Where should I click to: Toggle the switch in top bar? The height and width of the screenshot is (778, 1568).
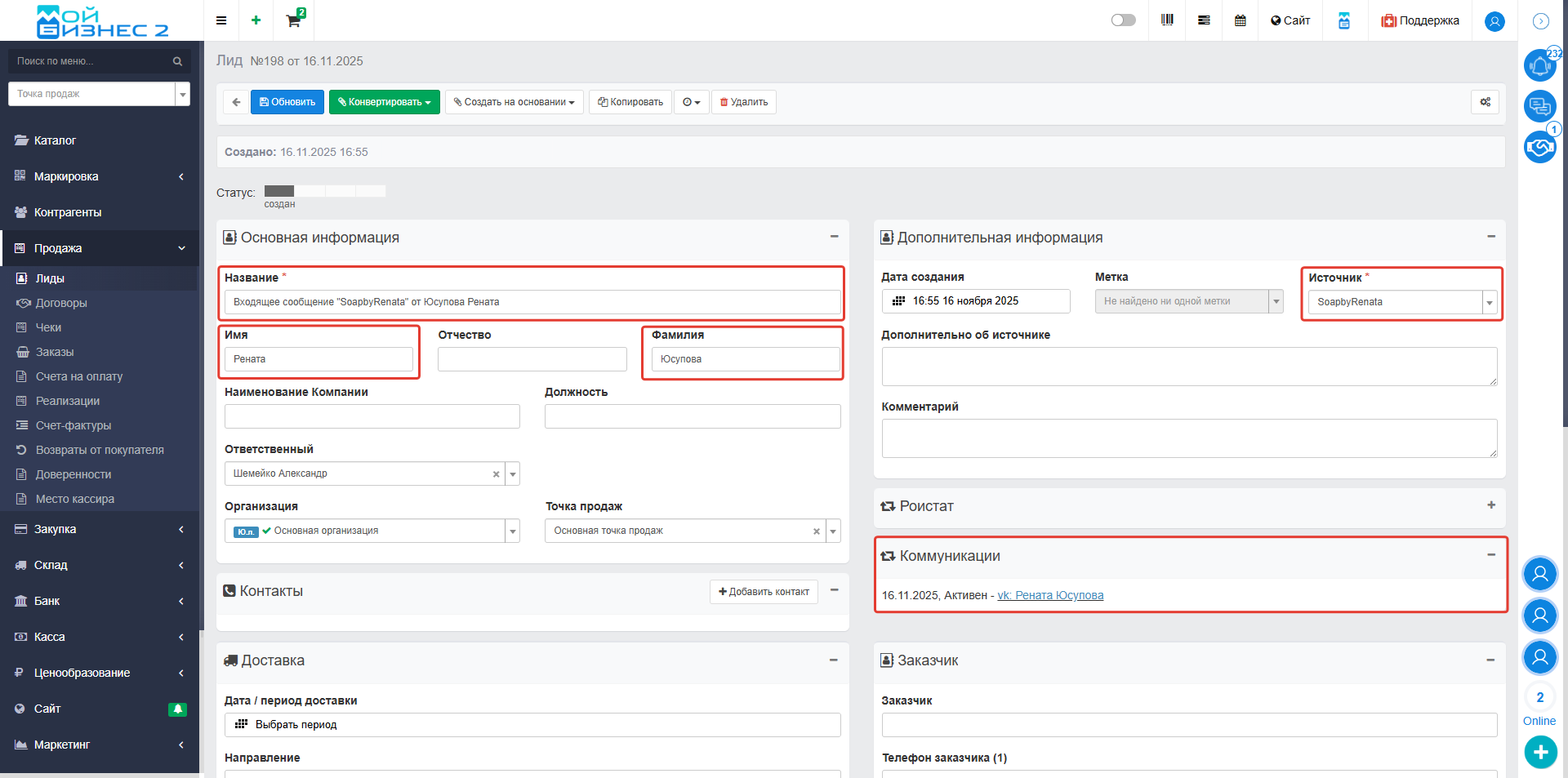[1123, 20]
